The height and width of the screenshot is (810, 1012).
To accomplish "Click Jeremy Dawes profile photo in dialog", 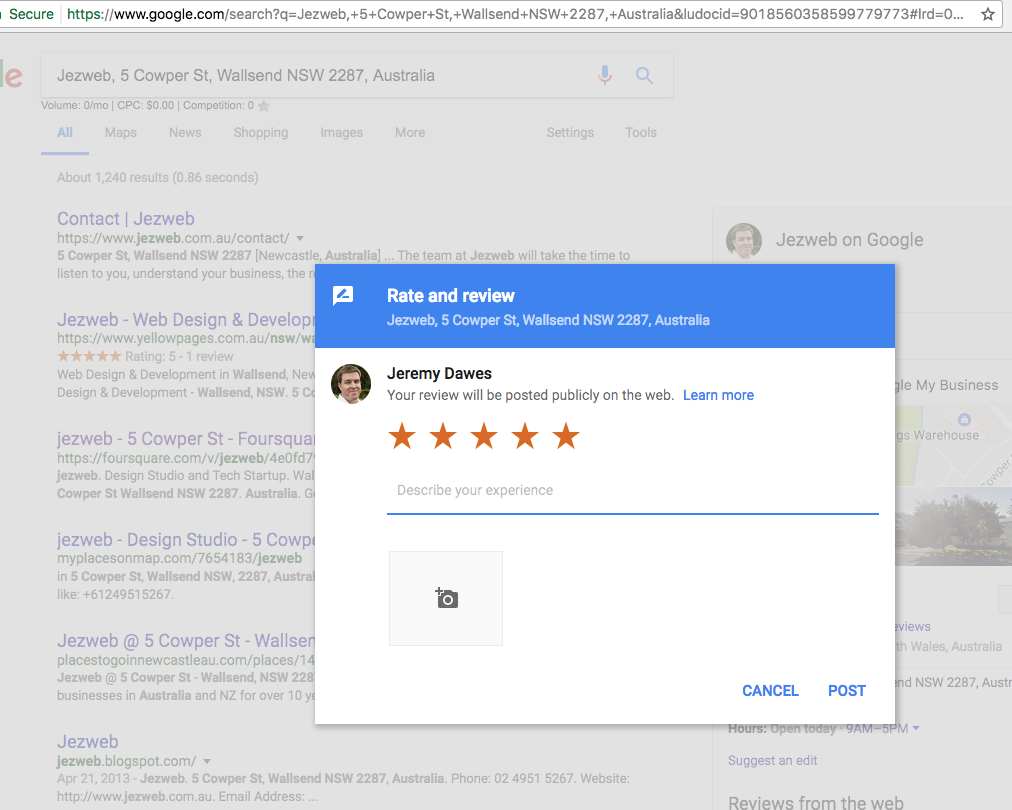I will click(351, 384).
